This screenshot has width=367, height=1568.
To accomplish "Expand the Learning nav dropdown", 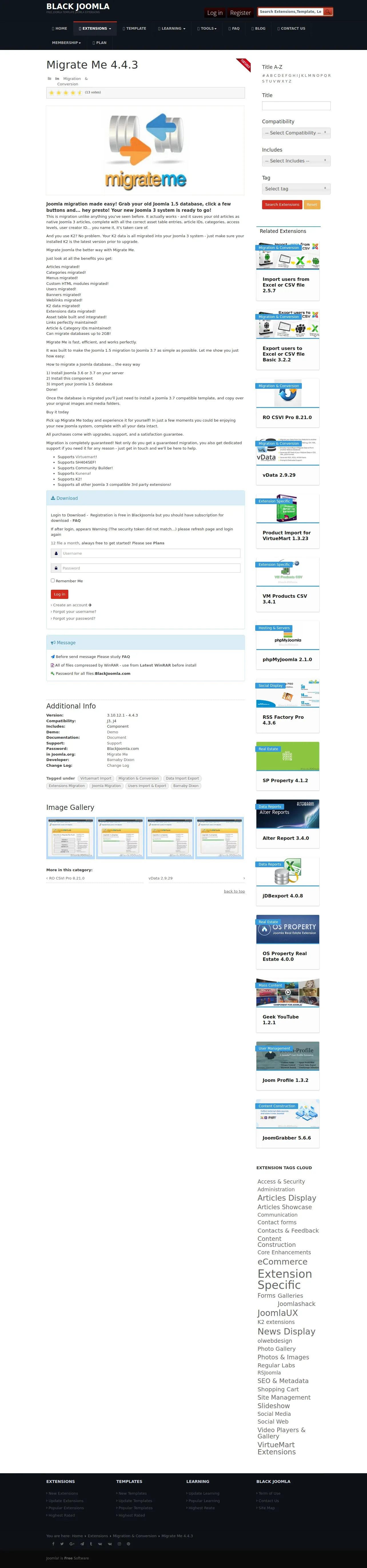I will pos(171,29).
